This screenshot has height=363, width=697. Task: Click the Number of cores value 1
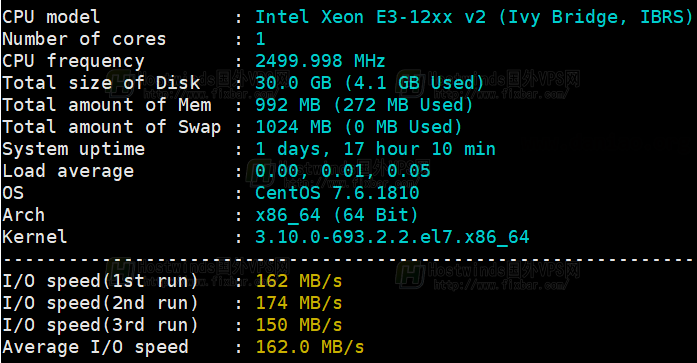point(260,39)
